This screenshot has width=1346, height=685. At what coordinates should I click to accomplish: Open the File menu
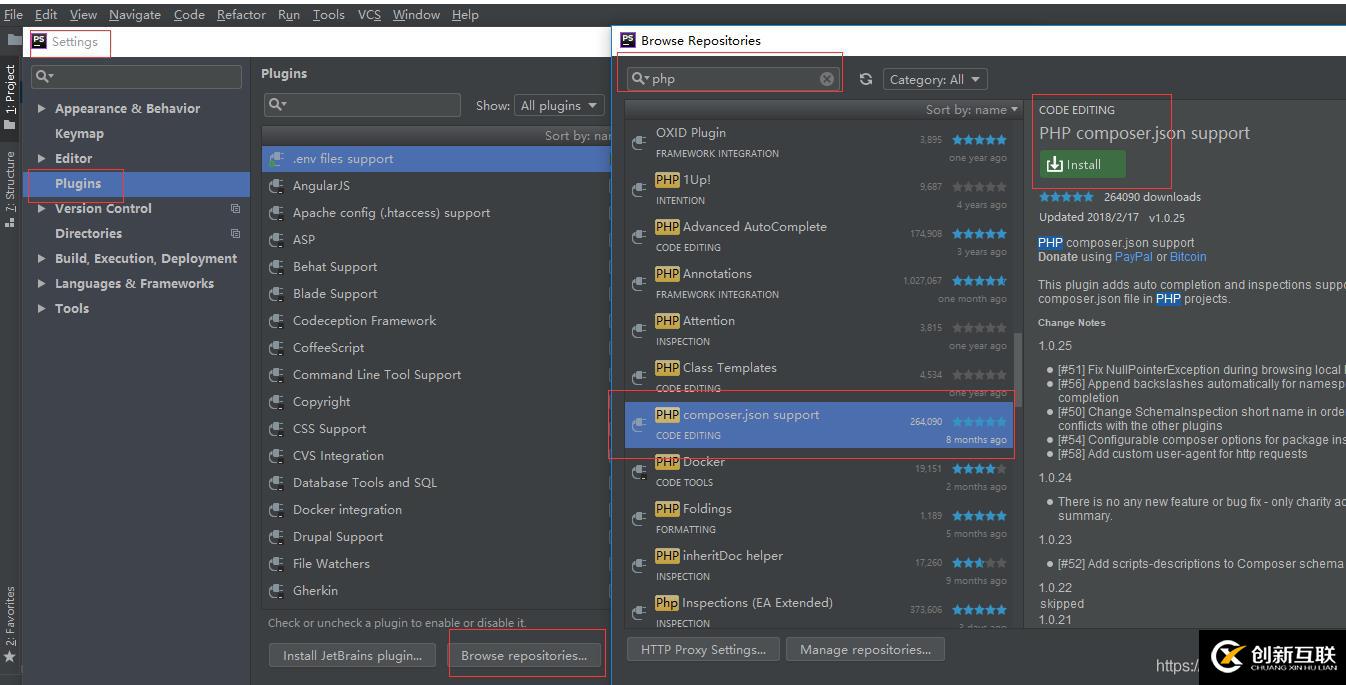coord(13,14)
